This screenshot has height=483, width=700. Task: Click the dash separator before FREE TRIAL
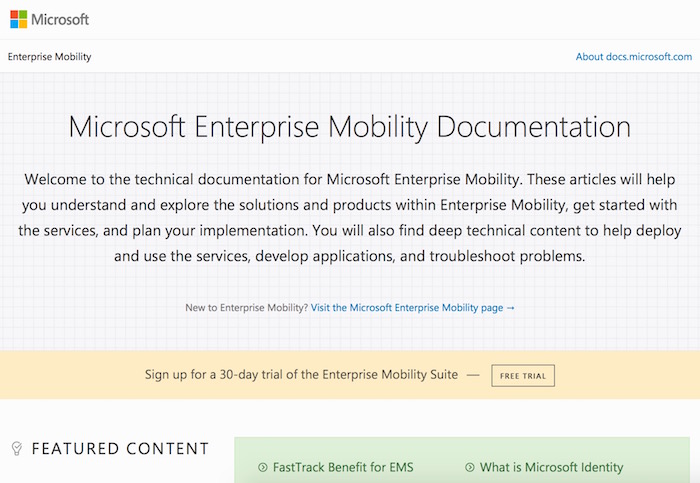472,375
